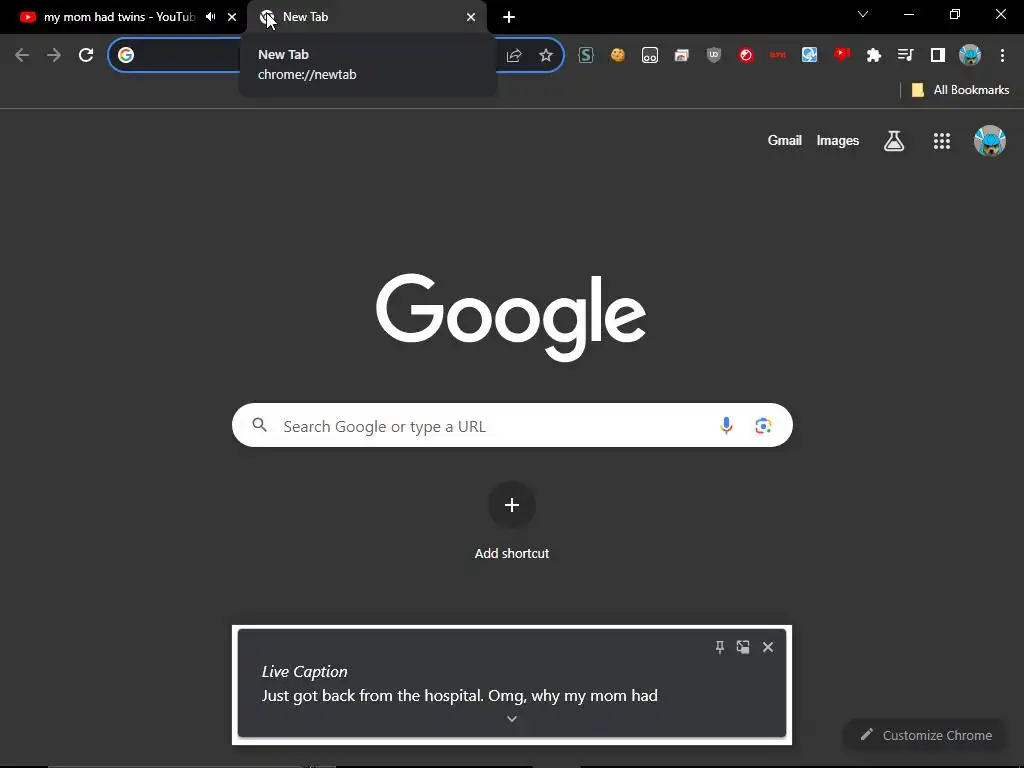Open the Extensions puzzle piece menu
The width and height of the screenshot is (1024, 768).
(x=874, y=56)
